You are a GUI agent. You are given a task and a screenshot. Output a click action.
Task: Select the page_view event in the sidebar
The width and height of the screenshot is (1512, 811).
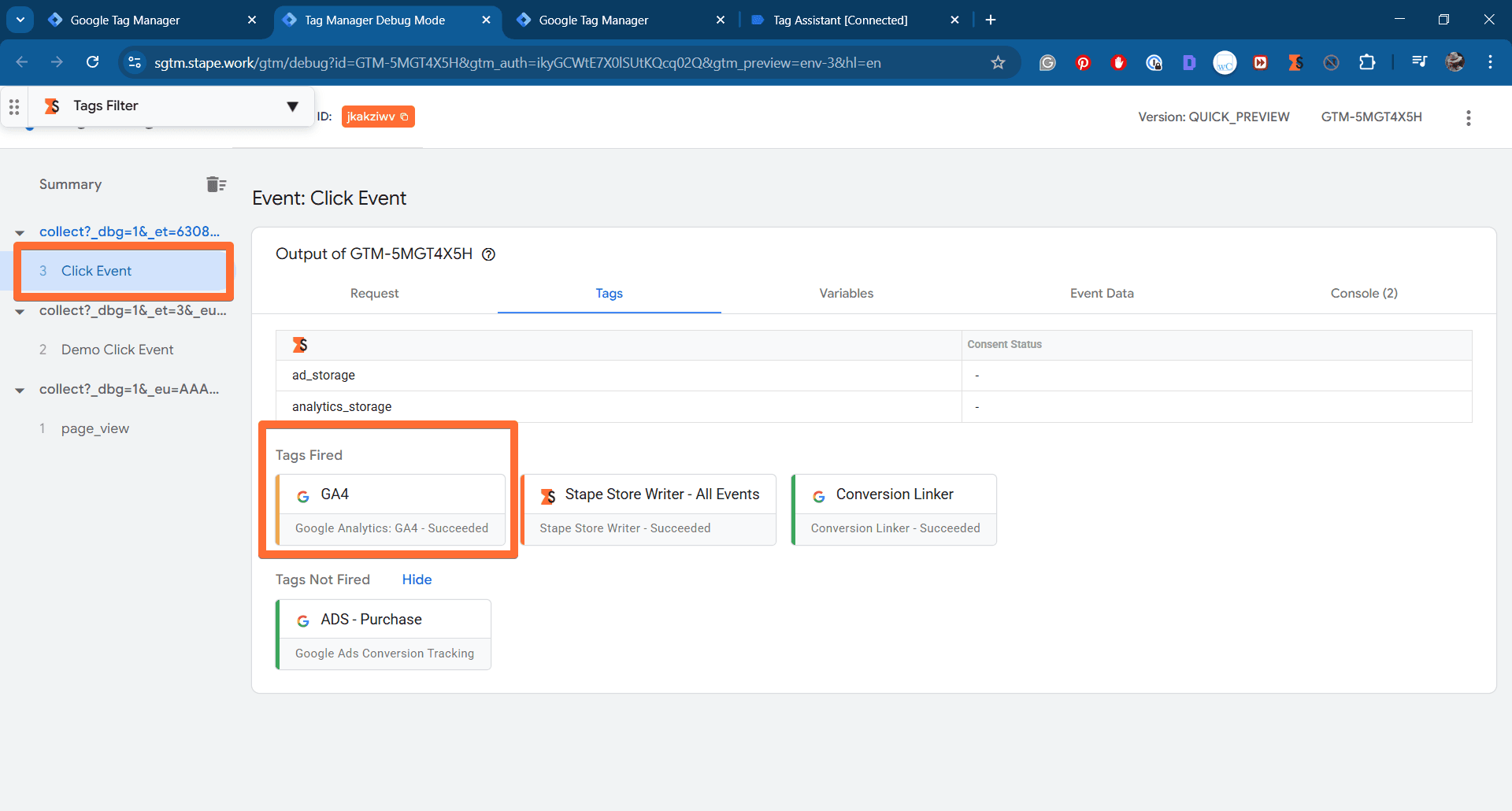94,428
